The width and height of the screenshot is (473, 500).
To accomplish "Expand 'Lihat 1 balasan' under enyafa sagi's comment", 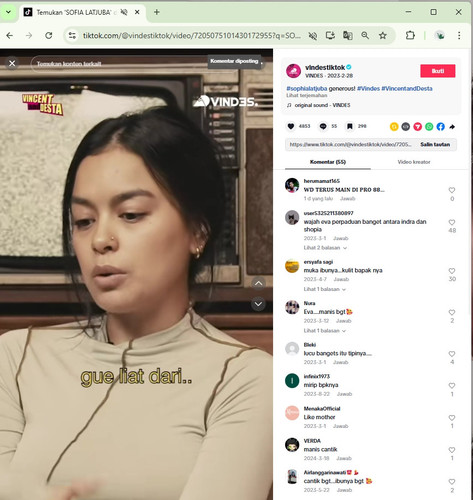I will point(324,289).
